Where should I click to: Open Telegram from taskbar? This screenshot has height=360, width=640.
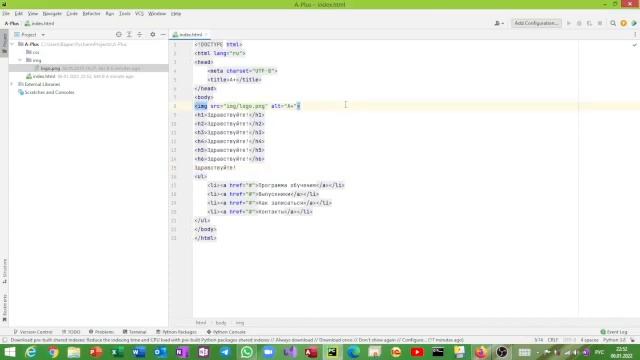point(225,352)
